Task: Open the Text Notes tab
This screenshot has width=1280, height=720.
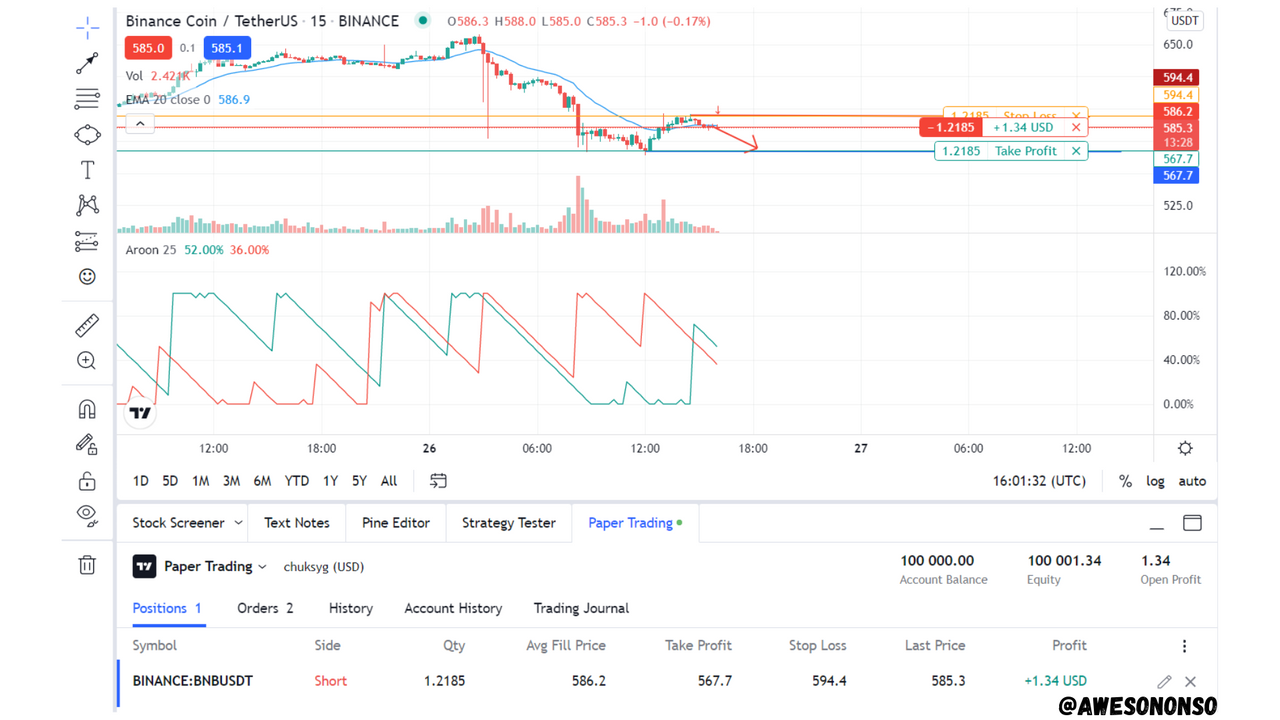Action: pos(297,523)
